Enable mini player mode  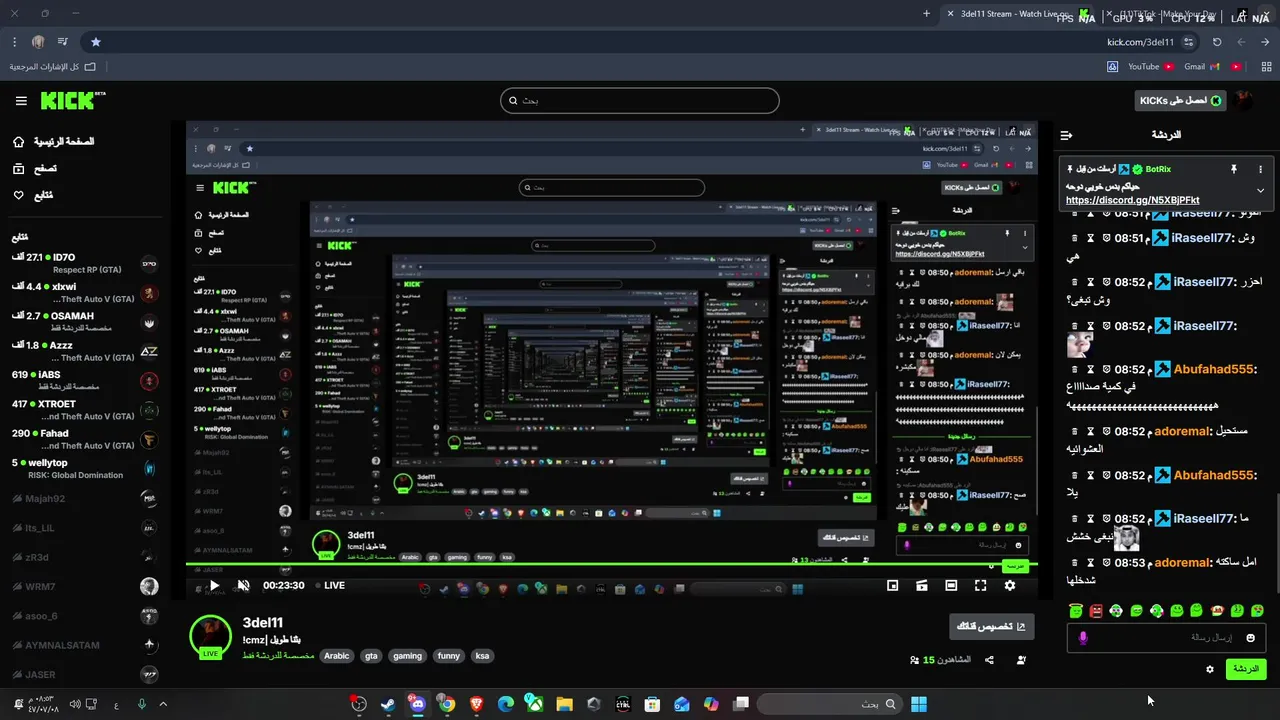pyautogui.click(x=893, y=586)
